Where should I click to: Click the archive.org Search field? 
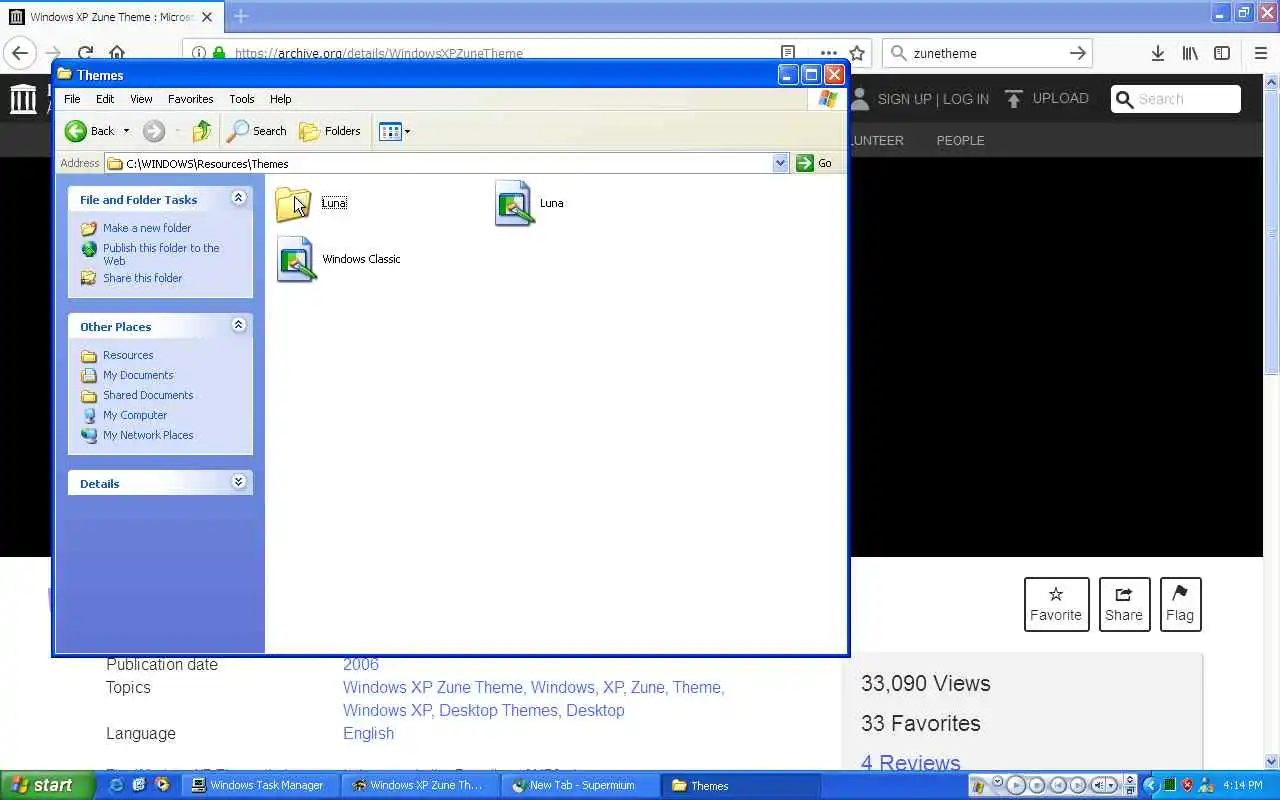[x=1177, y=99]
